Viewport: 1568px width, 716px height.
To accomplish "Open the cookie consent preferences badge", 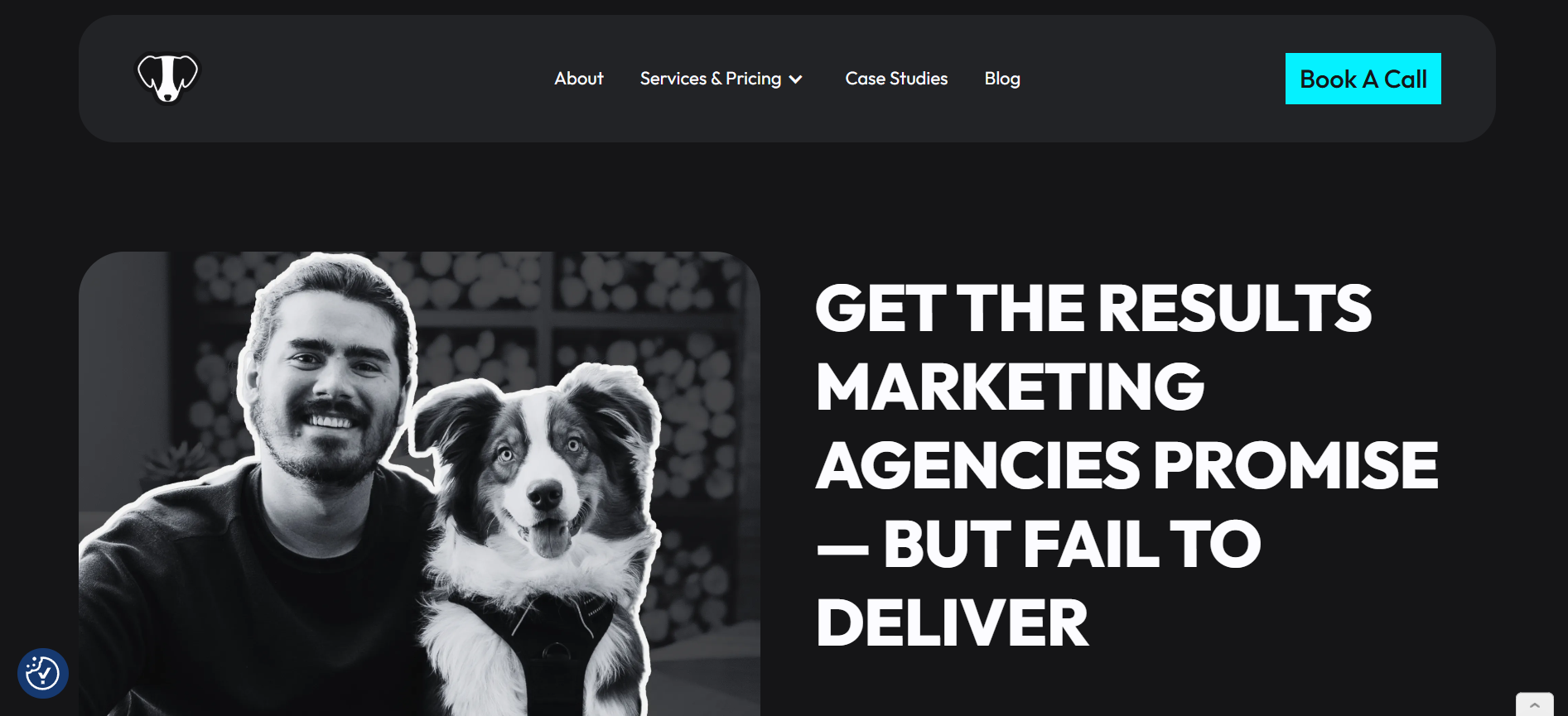I will click(43, 673).
